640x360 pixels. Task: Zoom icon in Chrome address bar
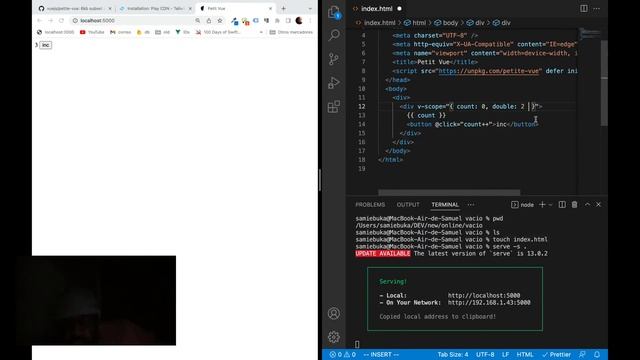pos(198,20)
